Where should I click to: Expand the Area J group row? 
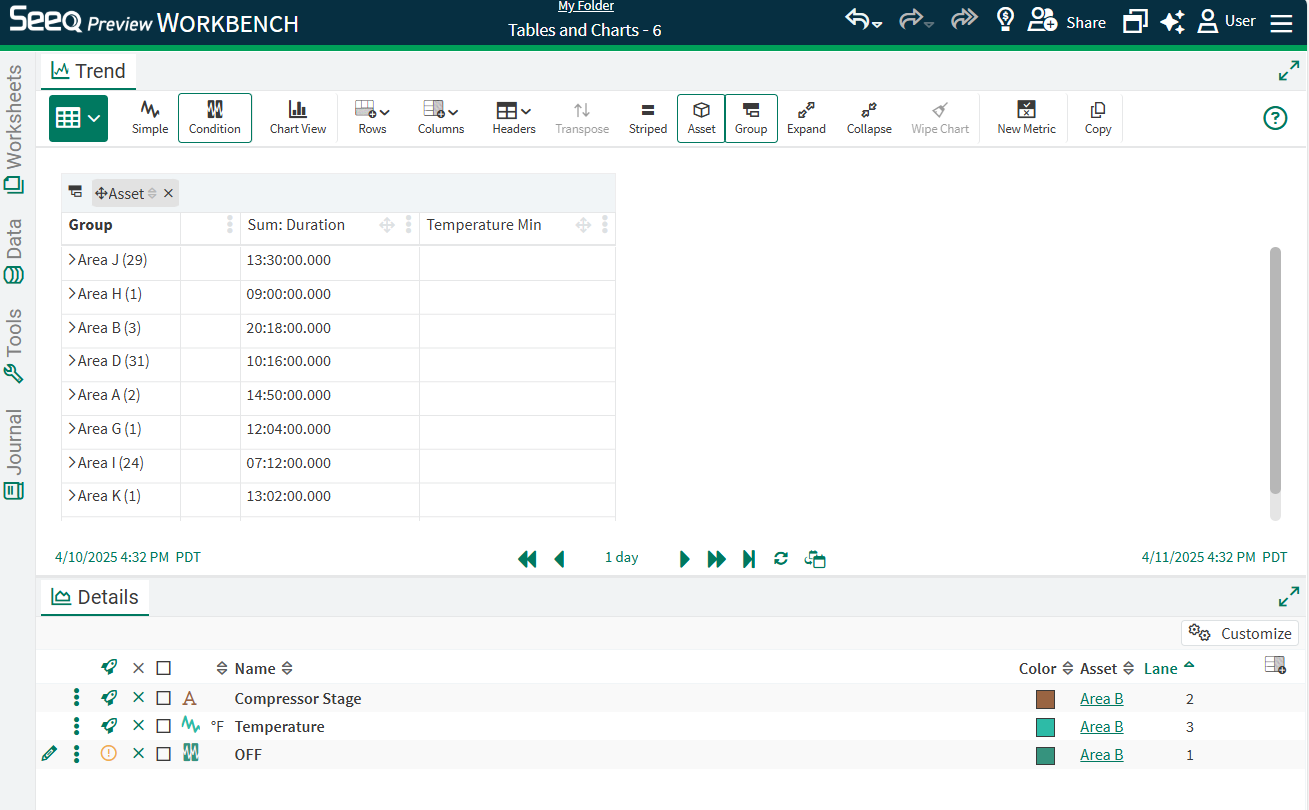click(x=72, y=260)
